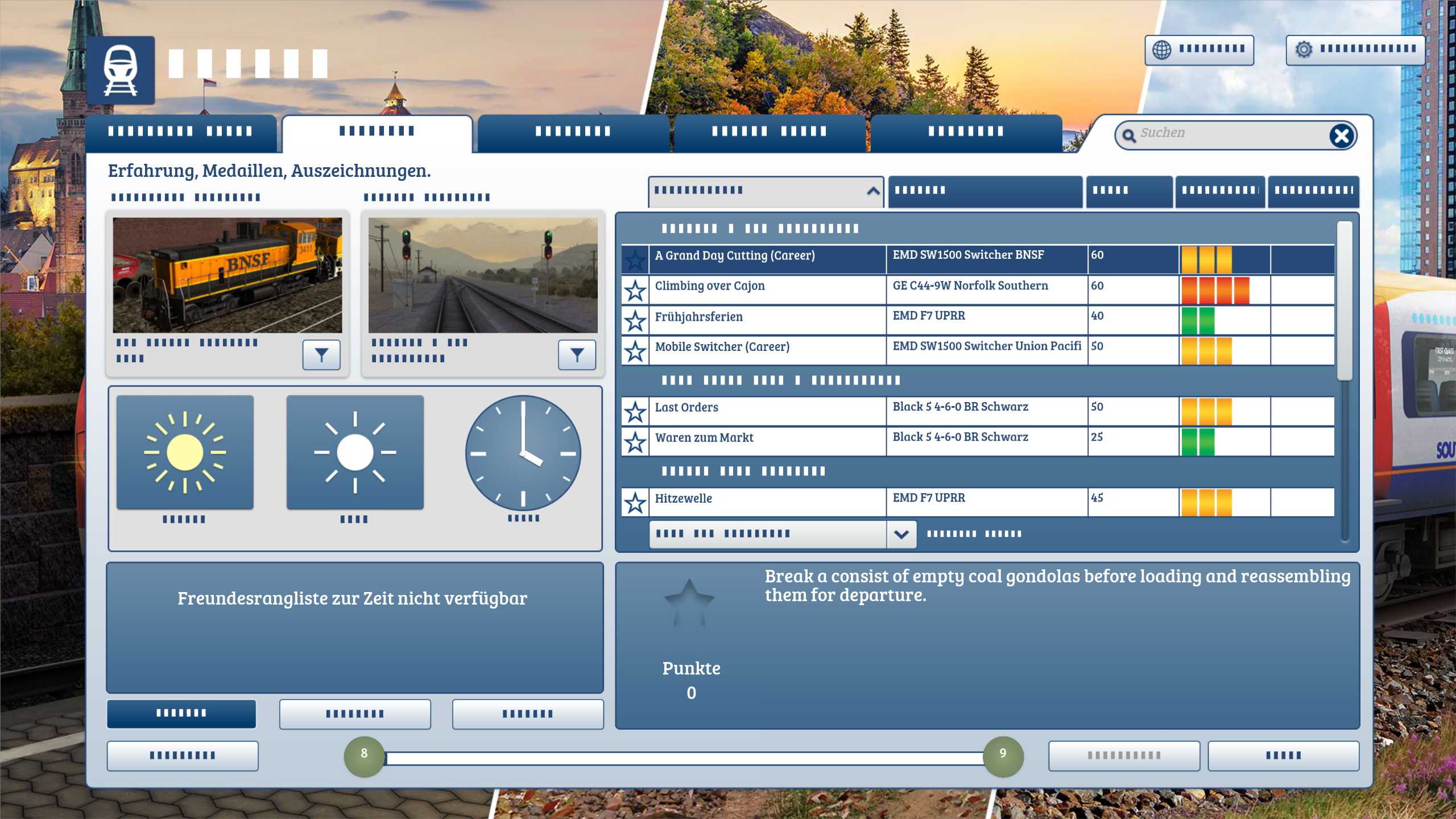The image size is (1456, 819).
Task: Select the yellow summer sun season icon
Action: tap(185, 453)
